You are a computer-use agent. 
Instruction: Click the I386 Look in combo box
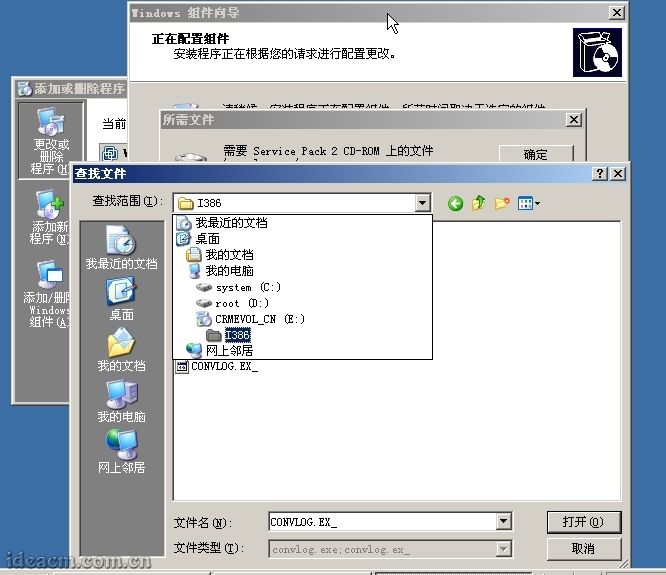[302, 203]
